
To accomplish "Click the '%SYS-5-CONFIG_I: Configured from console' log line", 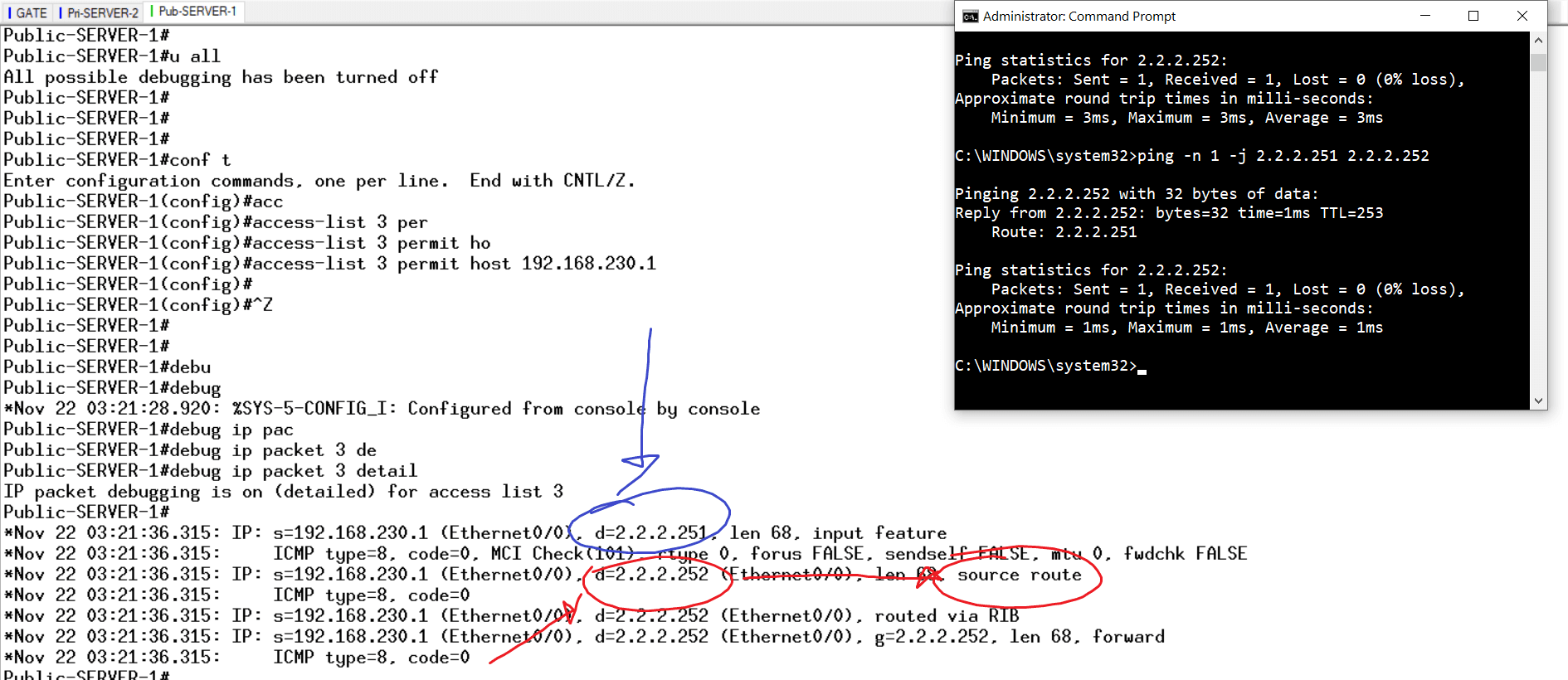I will tap(382, 409).
